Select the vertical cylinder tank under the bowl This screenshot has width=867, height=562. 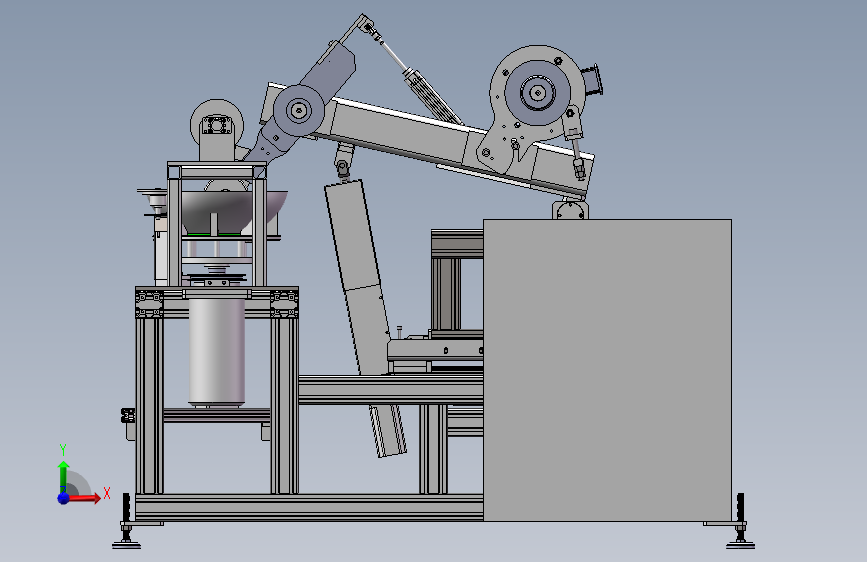[217, 352]
